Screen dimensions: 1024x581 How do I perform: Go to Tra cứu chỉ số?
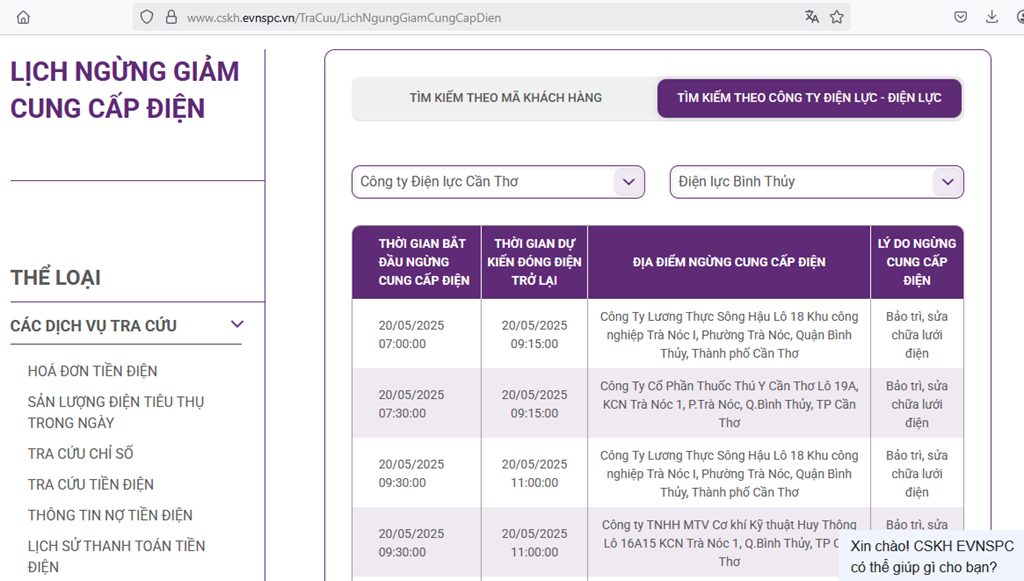[80, 453]
